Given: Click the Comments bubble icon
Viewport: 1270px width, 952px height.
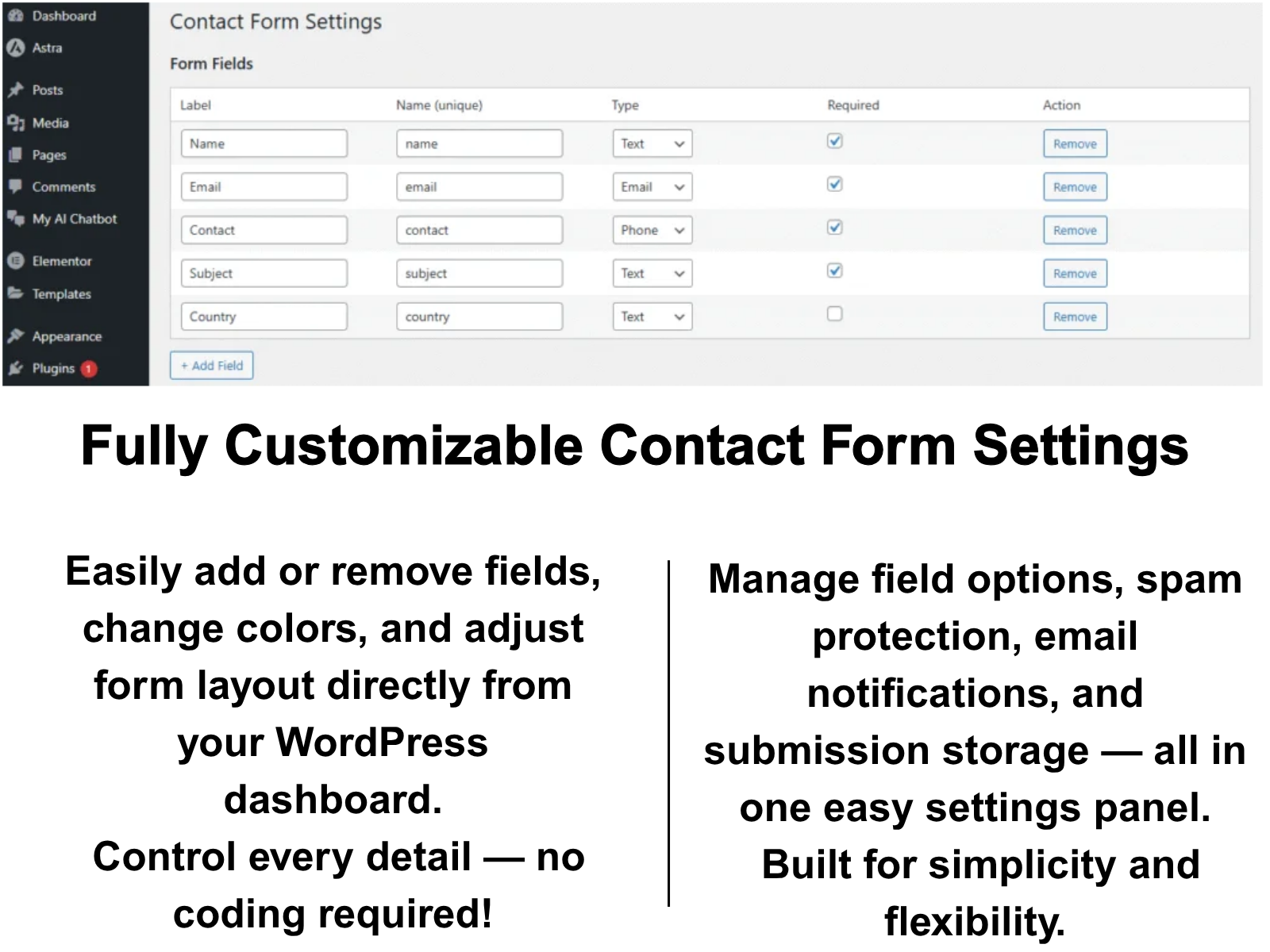Looking at the screenshot, I should (x=16, y=187).
